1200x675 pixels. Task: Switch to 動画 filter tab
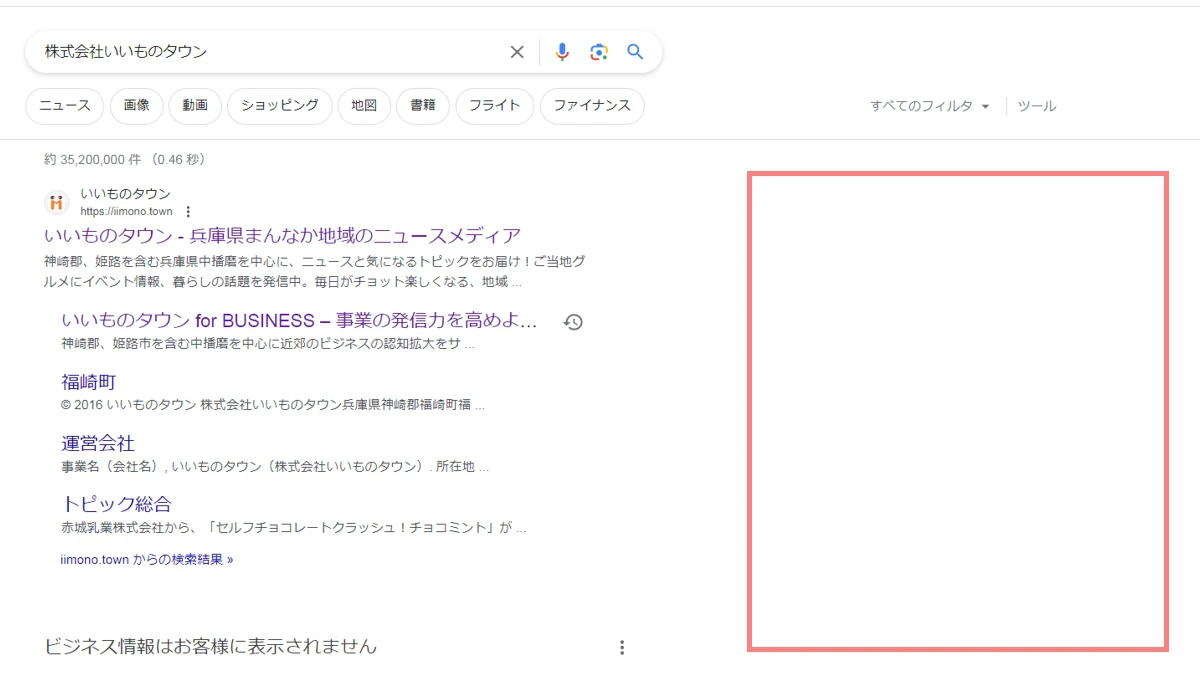[x=195, y=106]
